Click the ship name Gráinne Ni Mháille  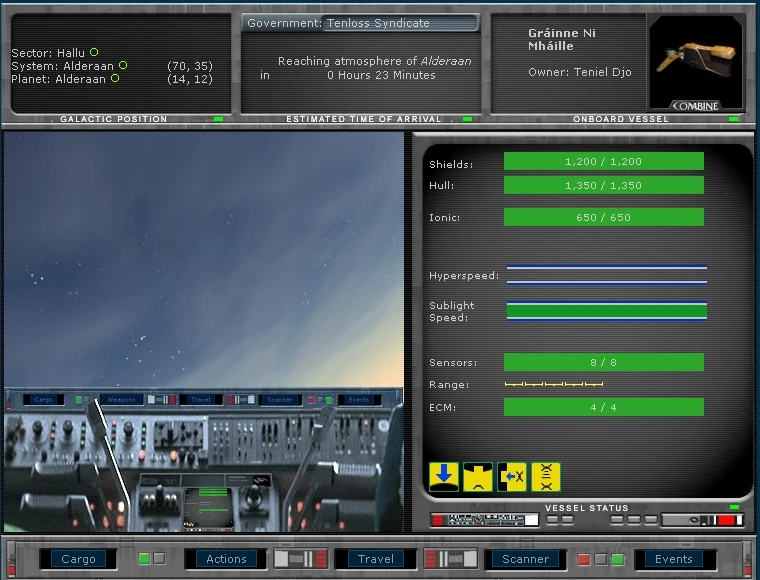tap(562, 39)
